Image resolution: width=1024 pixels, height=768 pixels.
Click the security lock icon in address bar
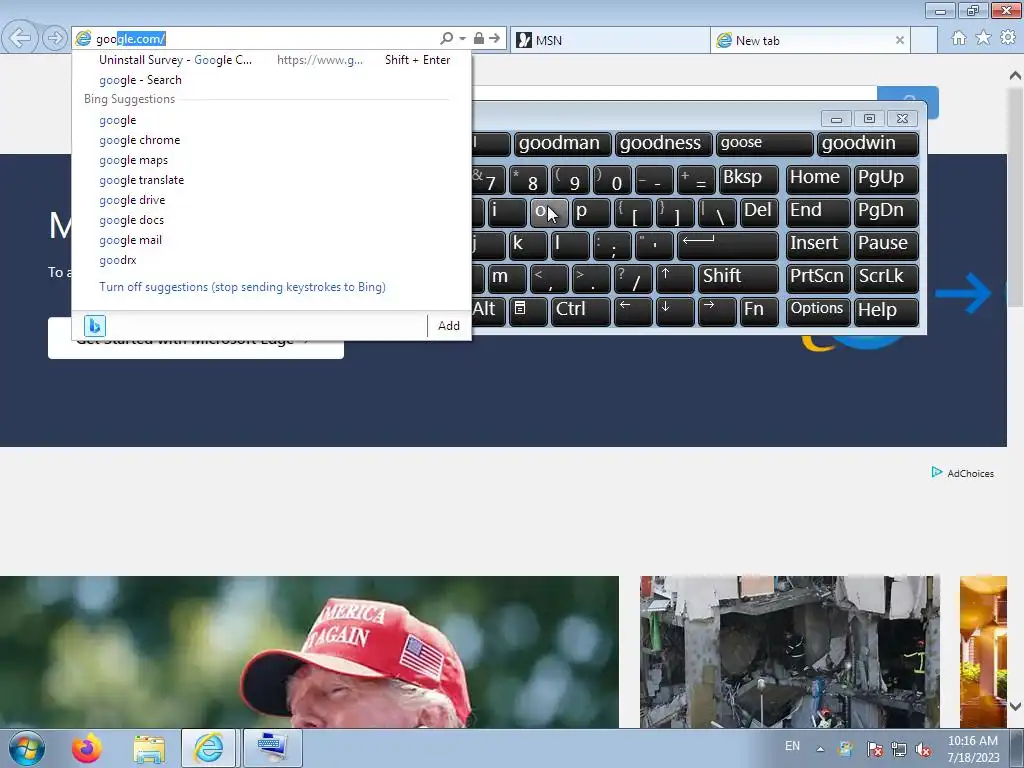tap(479, 39)
